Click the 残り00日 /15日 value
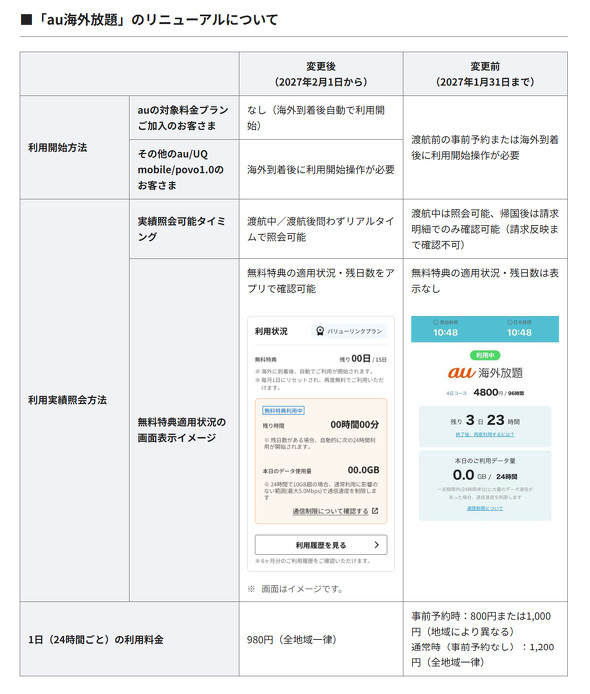 (363, 359)
